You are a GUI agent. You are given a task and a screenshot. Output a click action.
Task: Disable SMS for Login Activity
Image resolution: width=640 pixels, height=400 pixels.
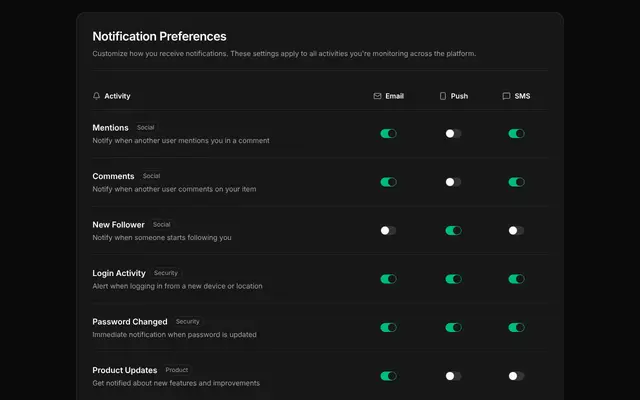516,279
